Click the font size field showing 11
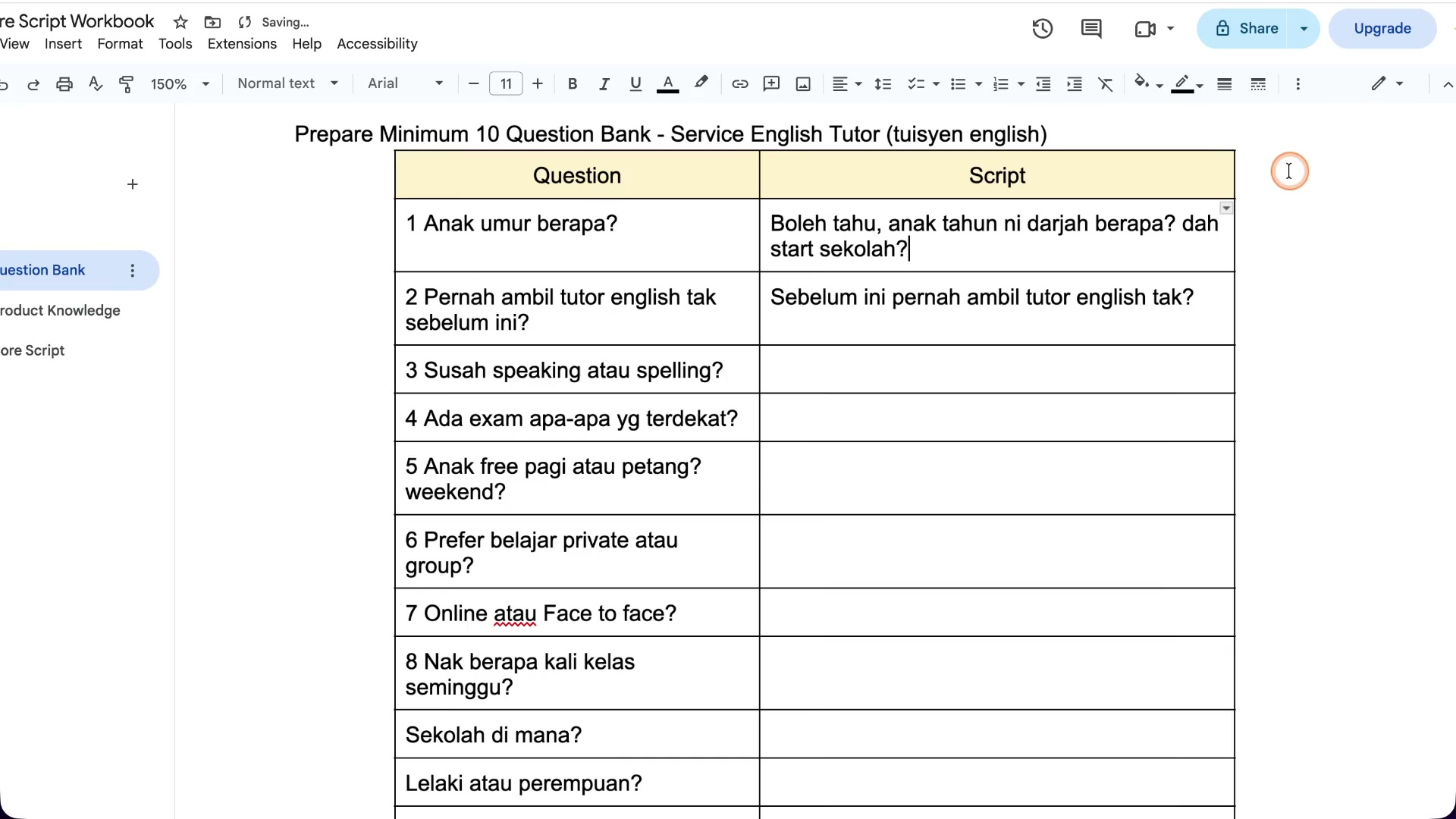This screenshot has height=819, width=1456. tap(506, 83)
